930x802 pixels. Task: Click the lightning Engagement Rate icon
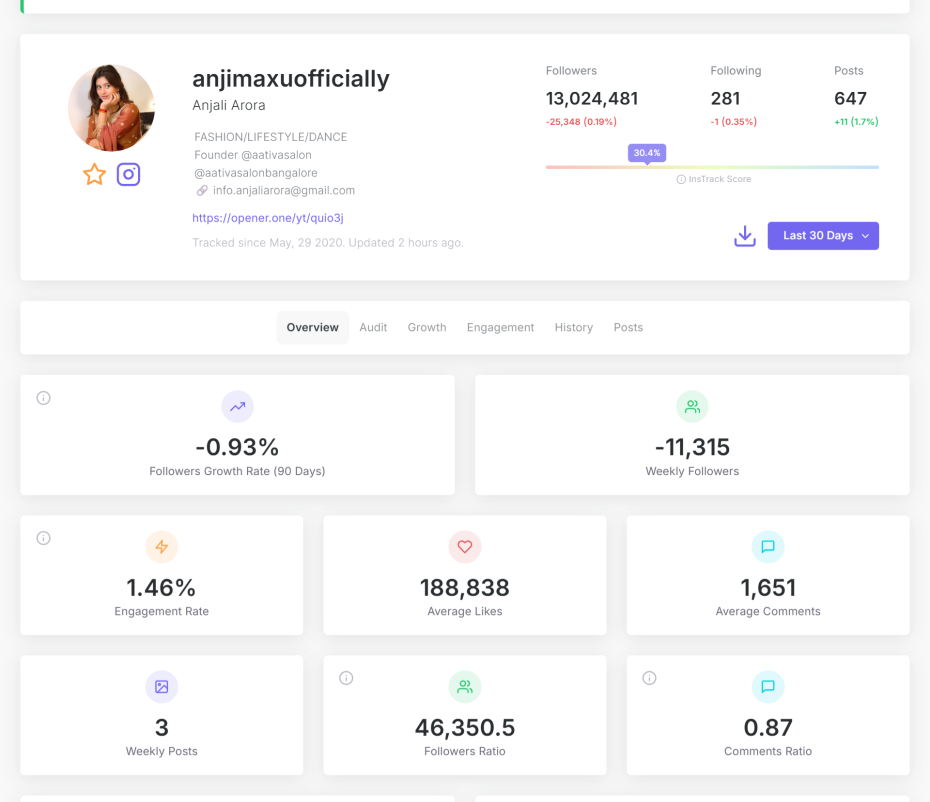pyautogui.click(x=161, y=547)
